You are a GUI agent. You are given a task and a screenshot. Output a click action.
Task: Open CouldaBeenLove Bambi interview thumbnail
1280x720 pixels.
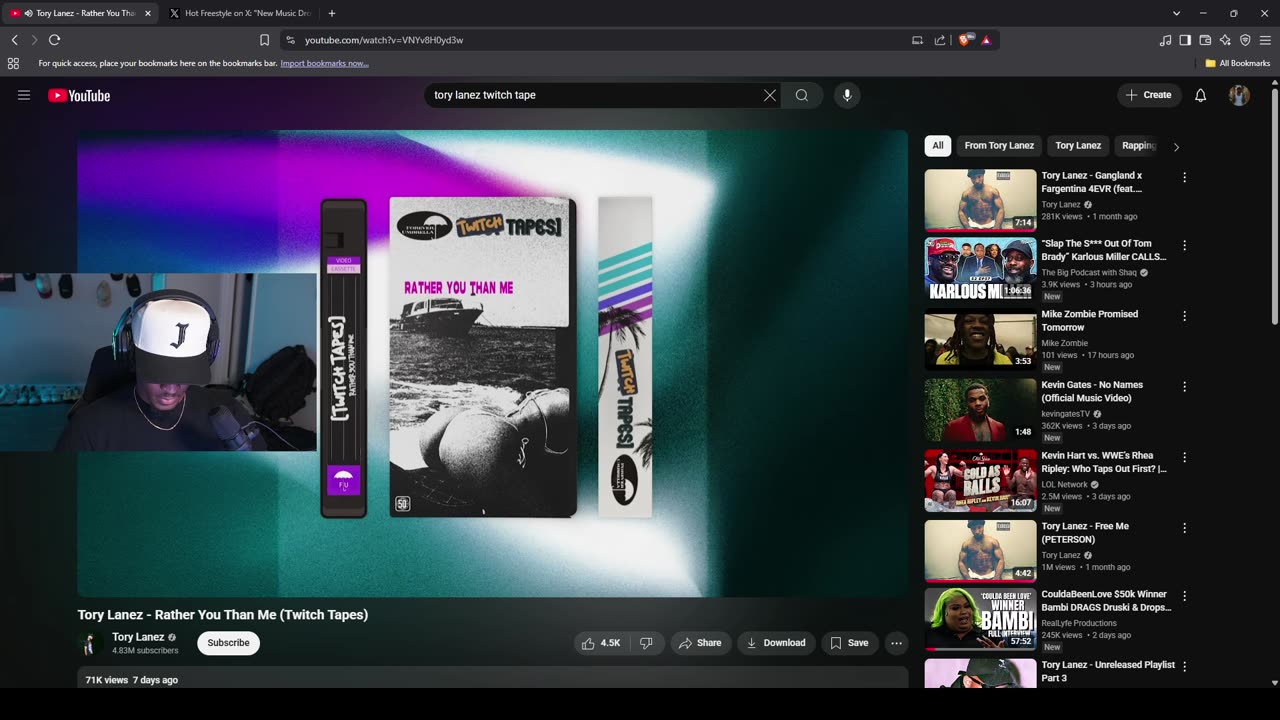coord(980,619)
